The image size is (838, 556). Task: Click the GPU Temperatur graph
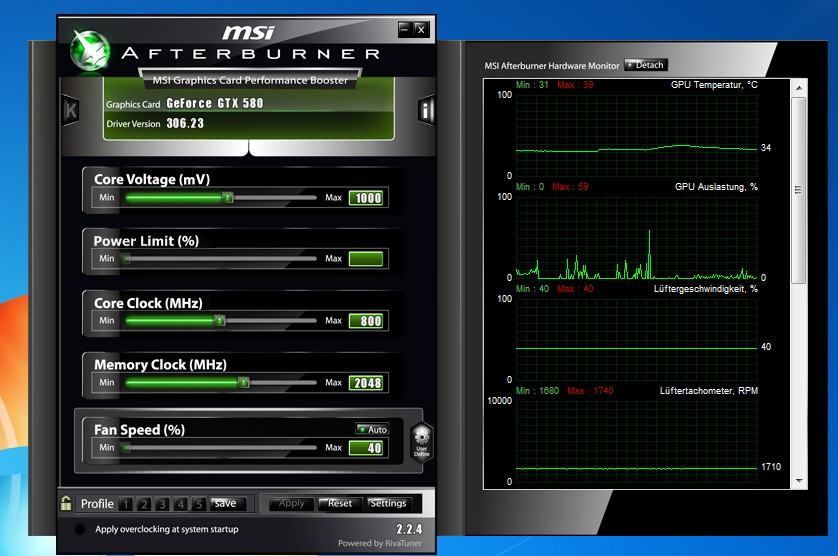636,135
